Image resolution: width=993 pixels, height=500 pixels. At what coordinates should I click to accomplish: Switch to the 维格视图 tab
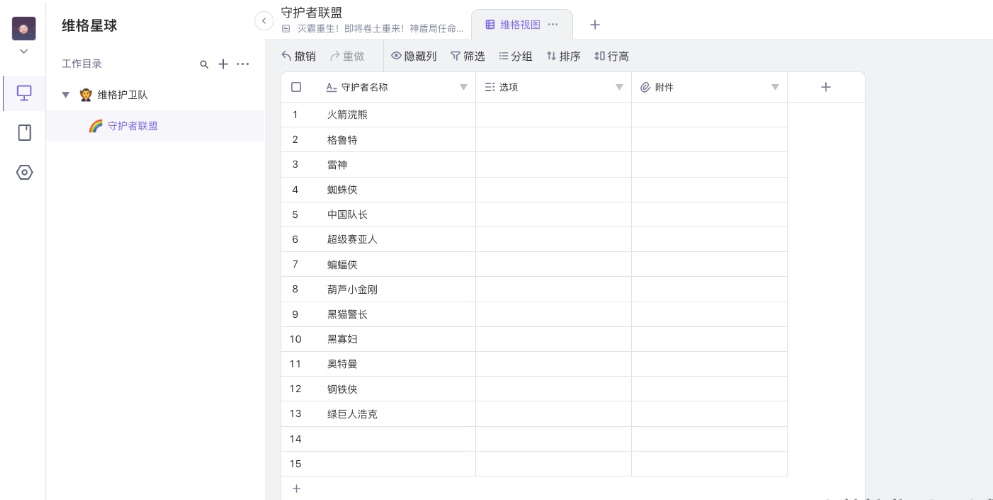tap(520, 25)
